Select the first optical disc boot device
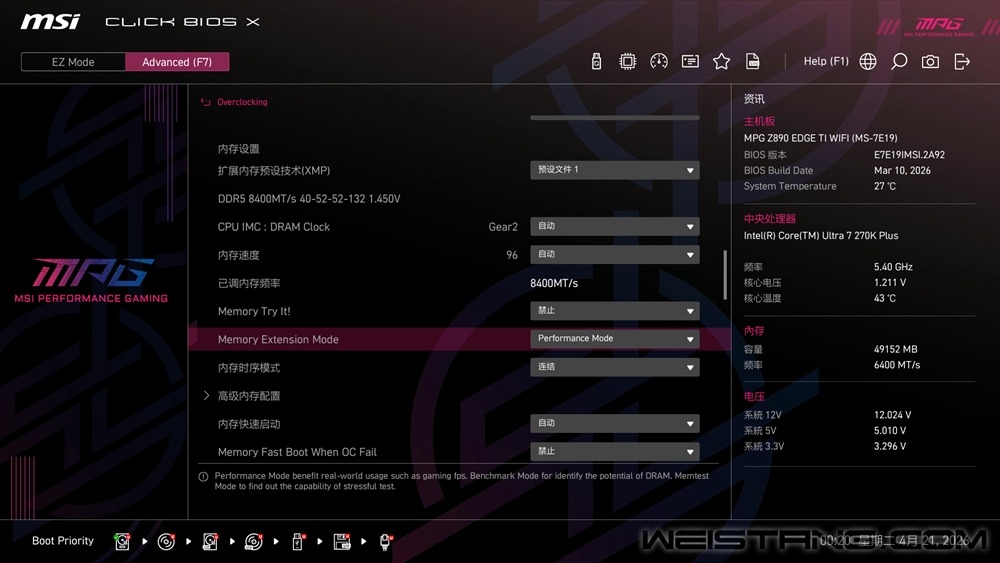 pyautogui.click(x=166, y=541)
